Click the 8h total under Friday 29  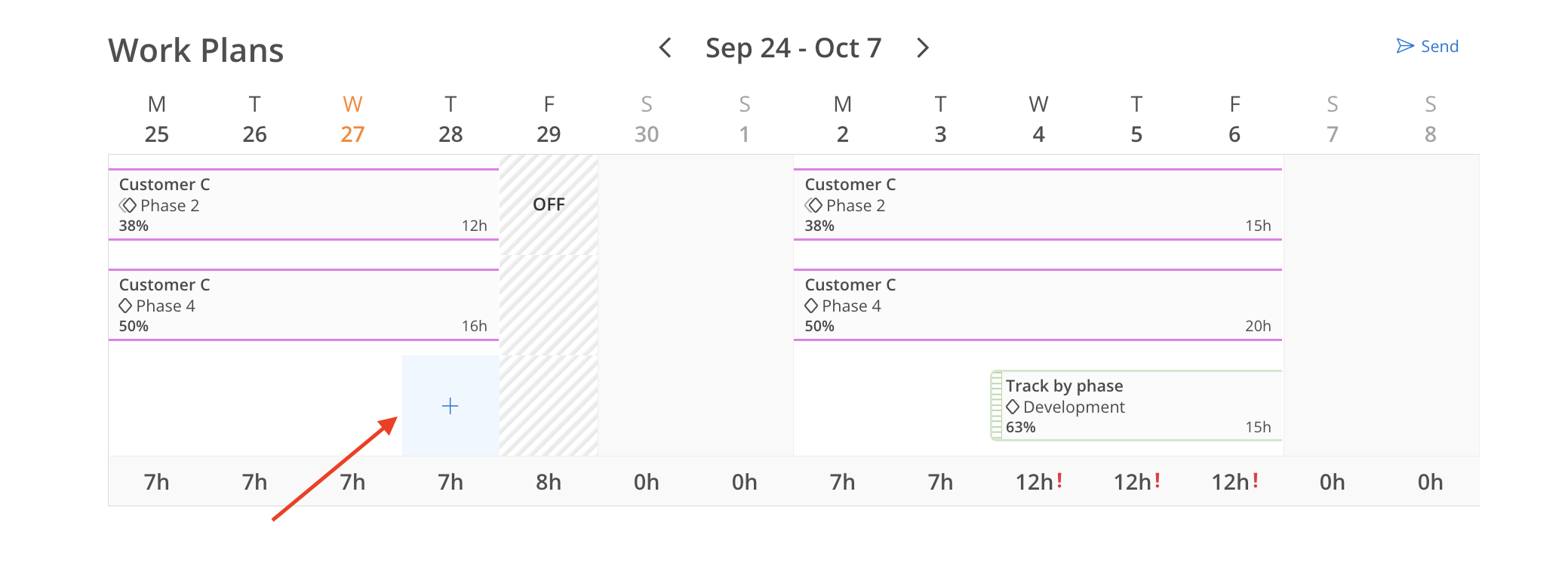coord(549,481)
